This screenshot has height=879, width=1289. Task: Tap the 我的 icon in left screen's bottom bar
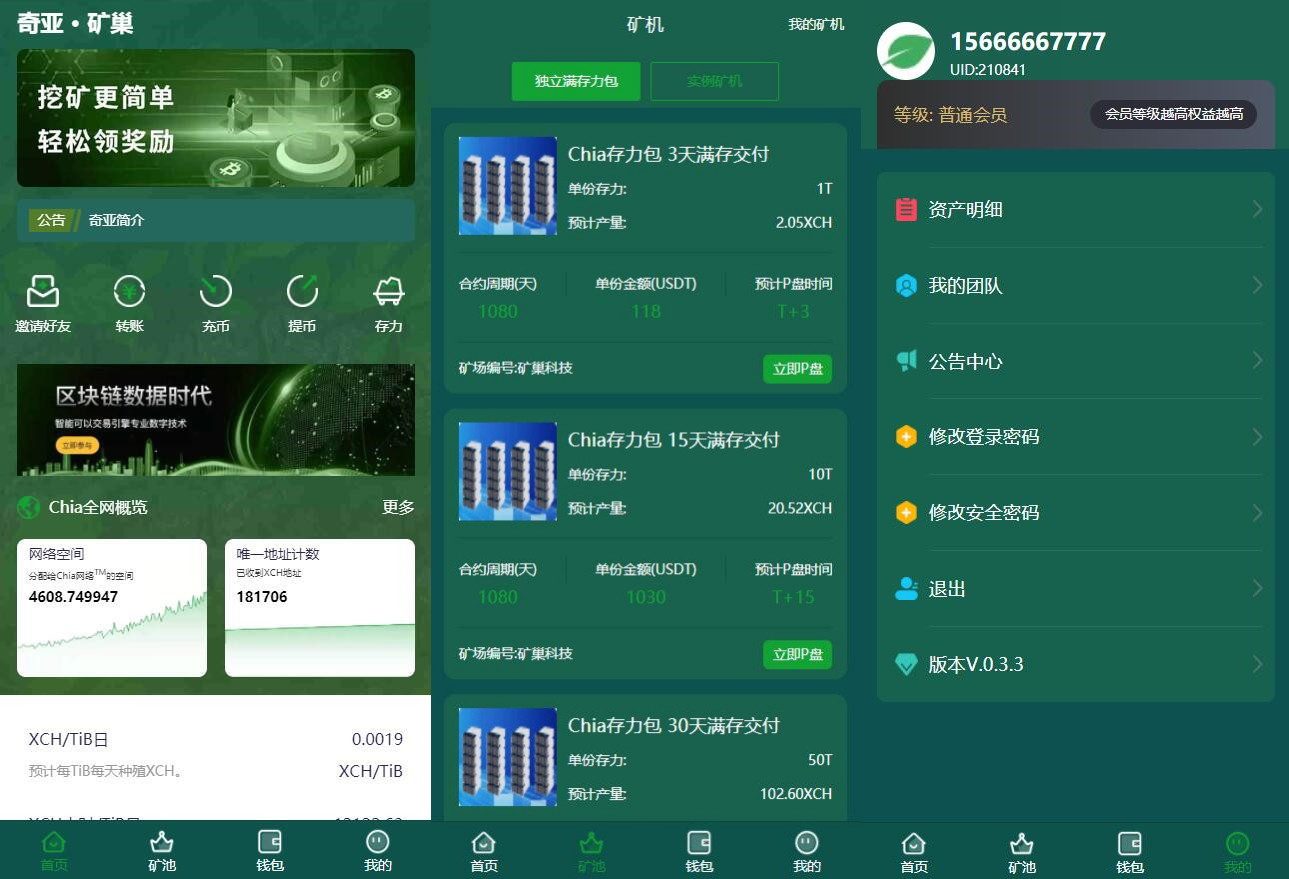coord(378,842)
